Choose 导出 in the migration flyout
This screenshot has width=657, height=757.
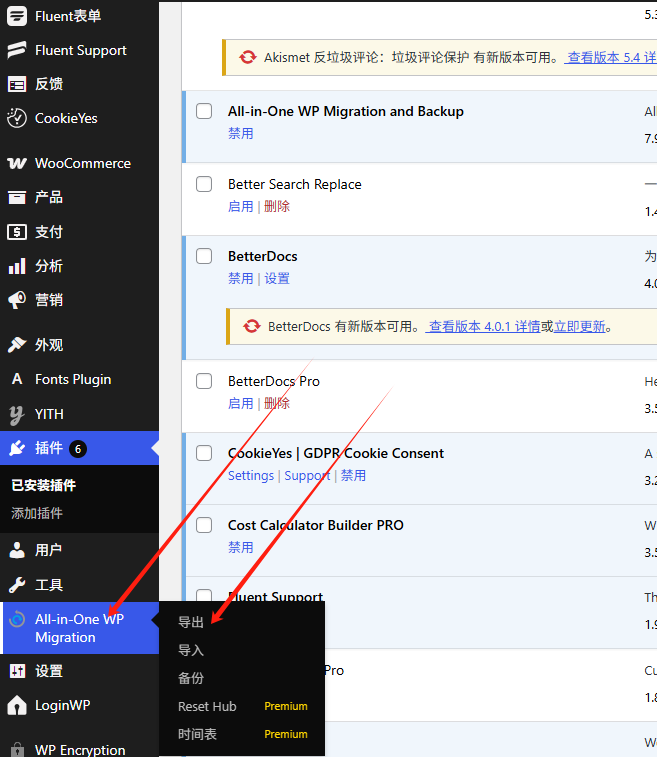pyautogui.click(x=191, y=622)
